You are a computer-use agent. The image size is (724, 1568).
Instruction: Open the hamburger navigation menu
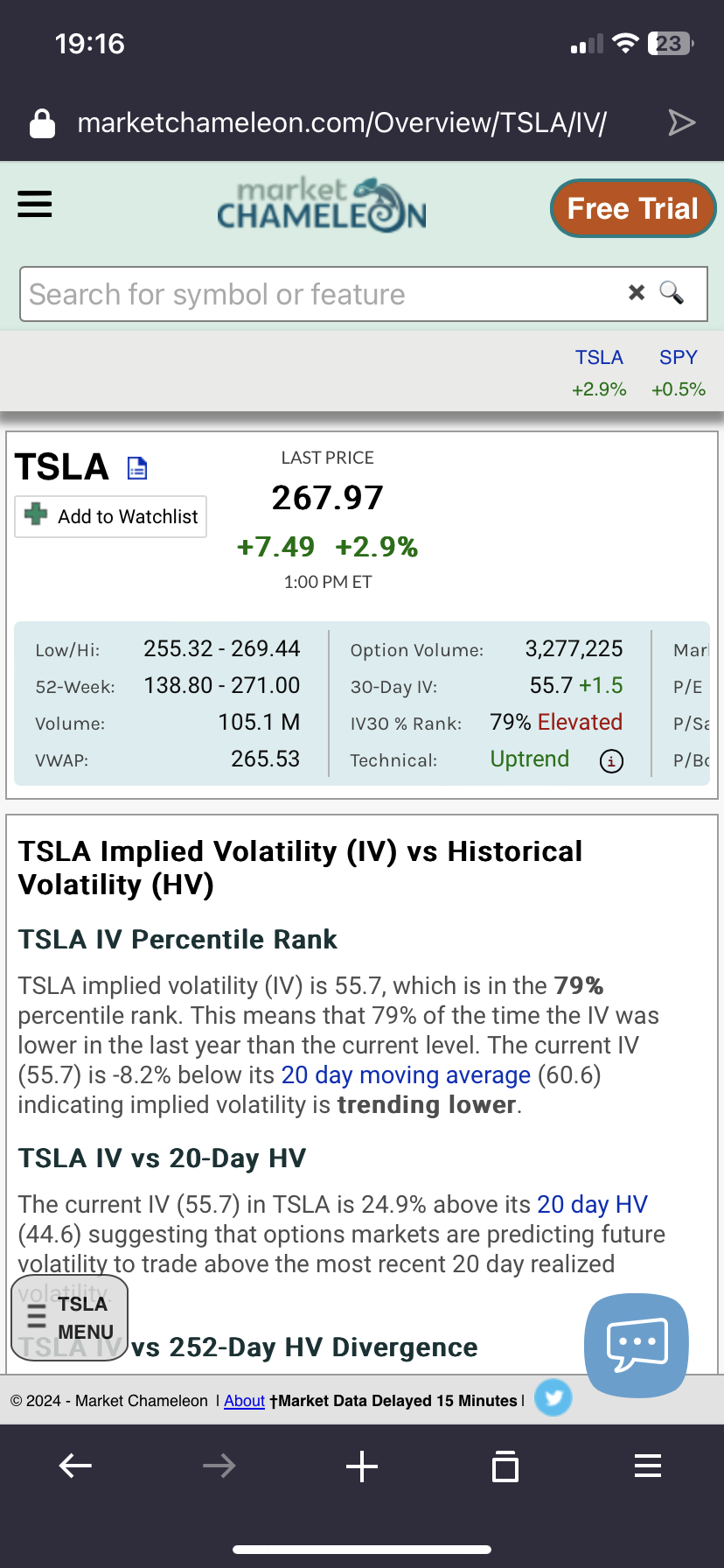pos(35,205)
